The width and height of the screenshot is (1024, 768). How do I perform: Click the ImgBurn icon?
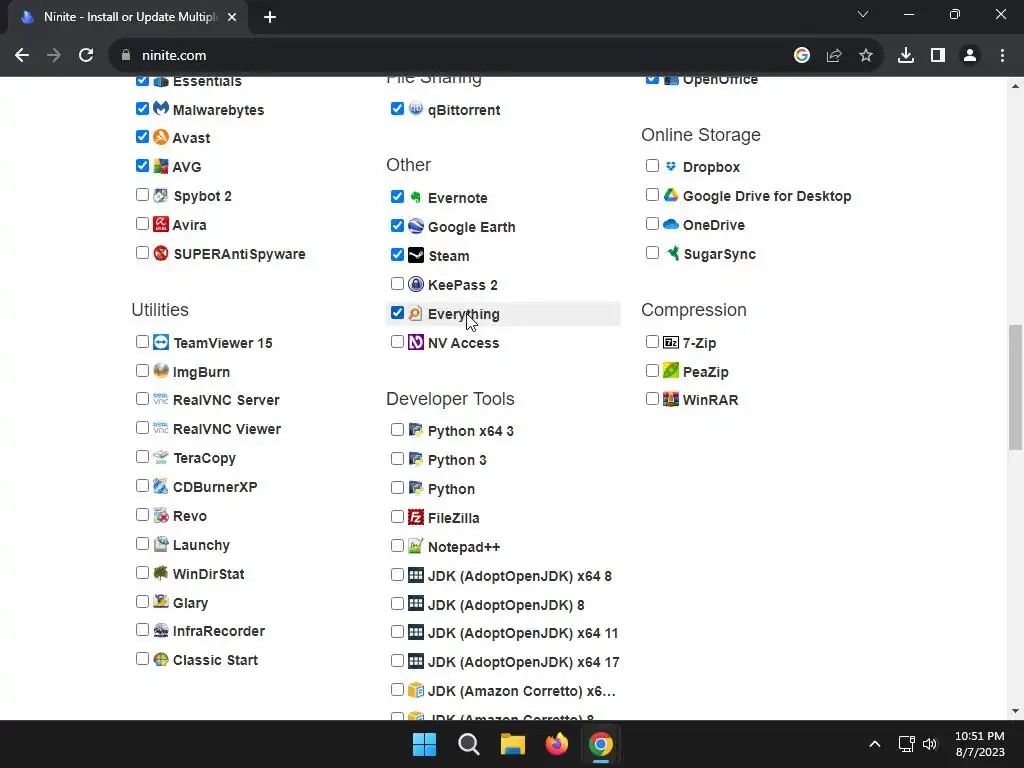coord(161,371)
